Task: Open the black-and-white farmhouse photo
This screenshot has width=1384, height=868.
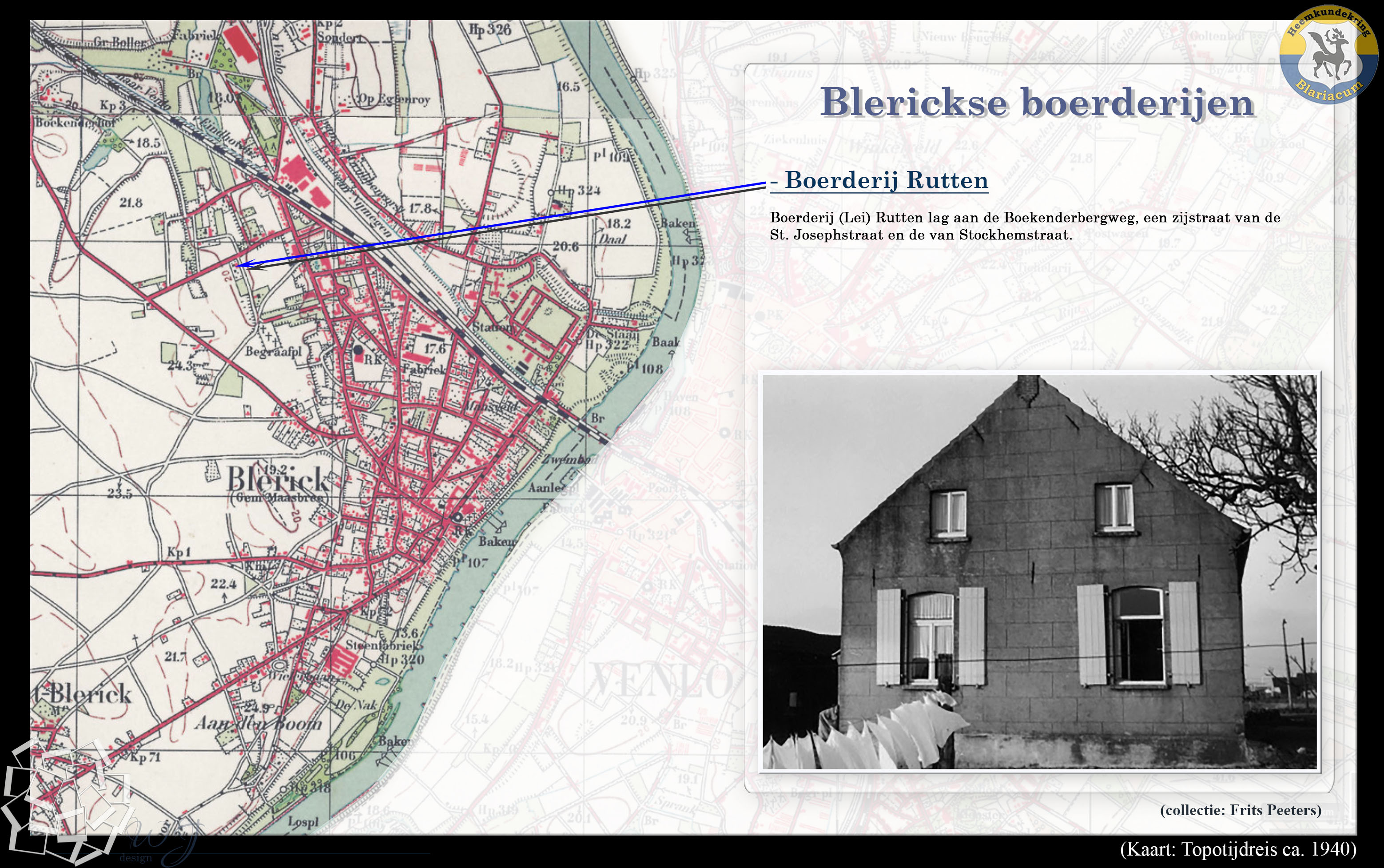Action: point(1039,572)
